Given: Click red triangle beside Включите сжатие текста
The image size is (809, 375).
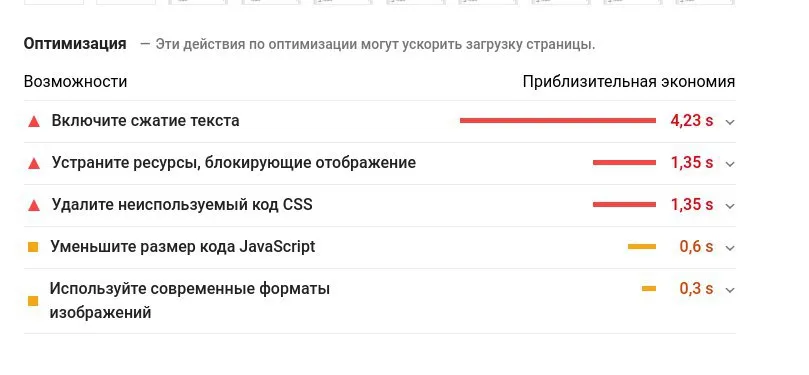Looking at the screenshot, I should [34, 122].
